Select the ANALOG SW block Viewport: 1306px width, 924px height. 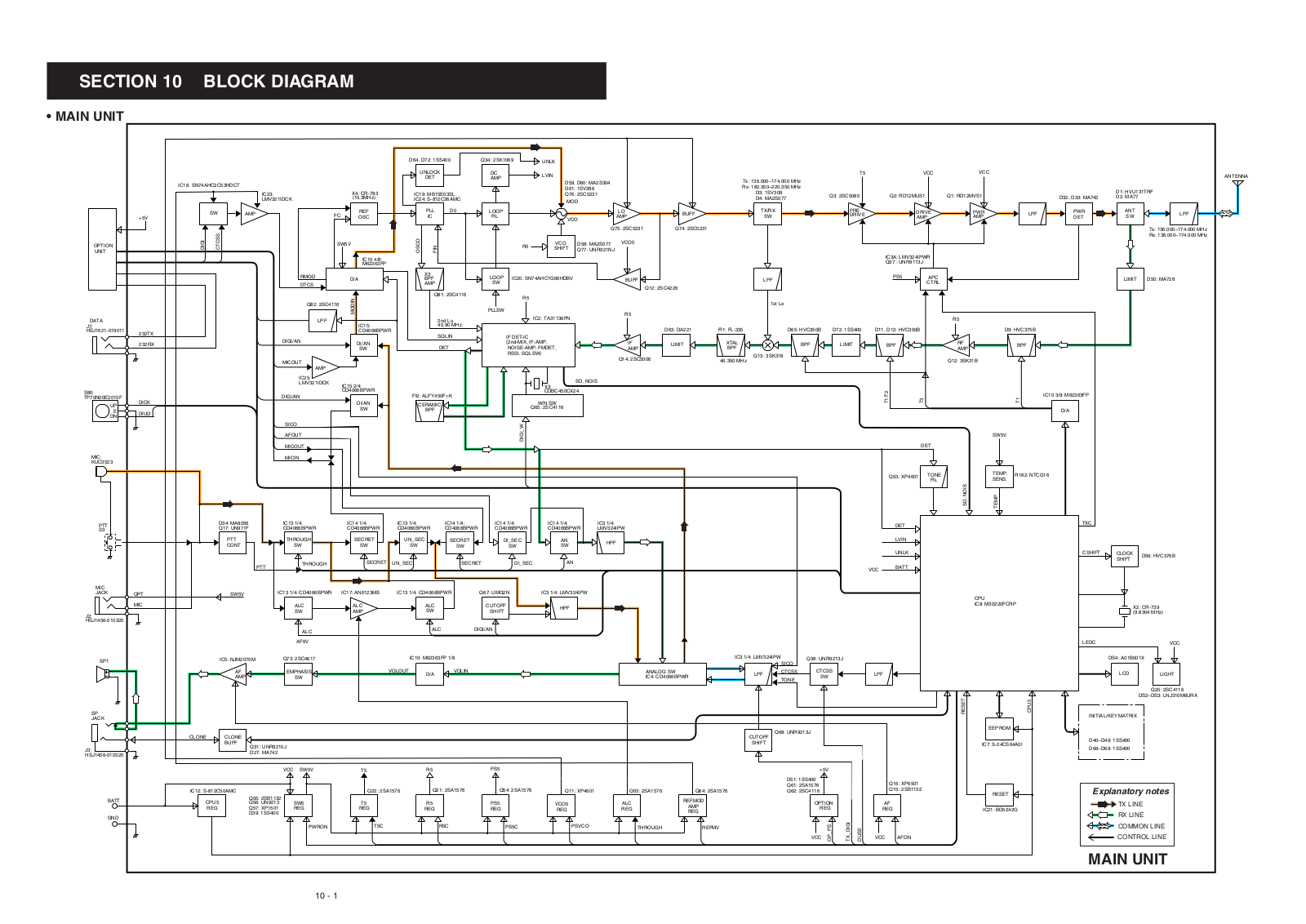point(663,673)
